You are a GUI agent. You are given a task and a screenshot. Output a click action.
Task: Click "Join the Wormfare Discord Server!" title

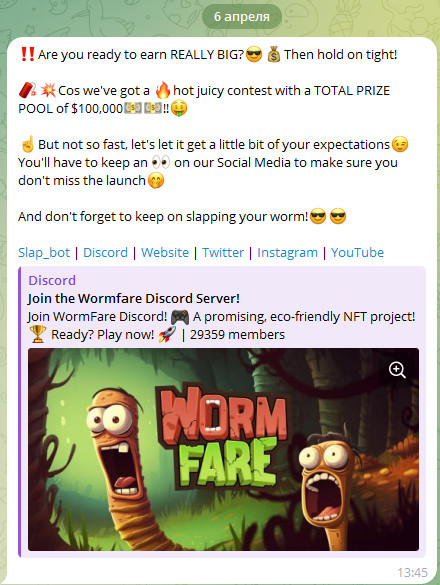(x=133, y=298)
